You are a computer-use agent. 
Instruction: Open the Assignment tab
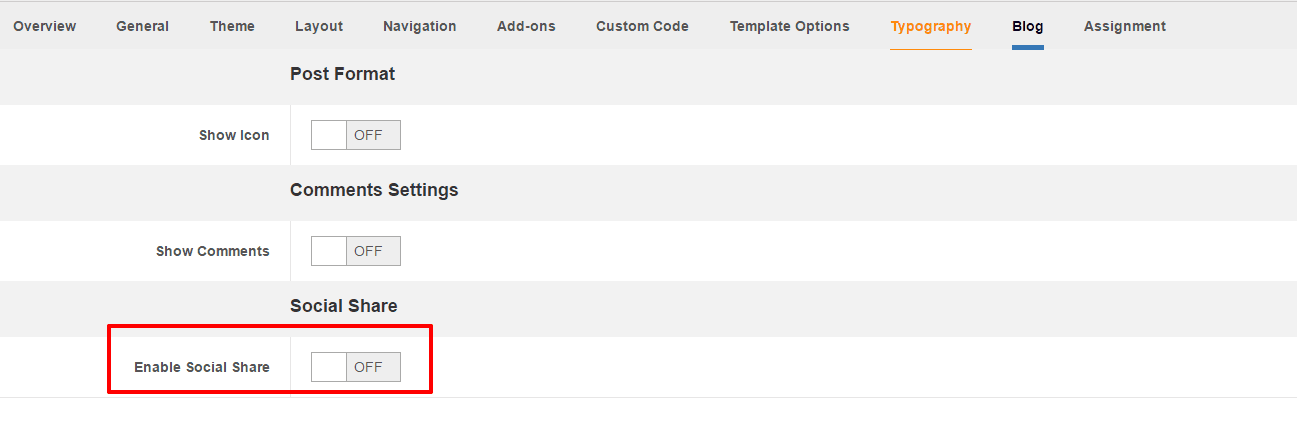tap(1125, 27)
